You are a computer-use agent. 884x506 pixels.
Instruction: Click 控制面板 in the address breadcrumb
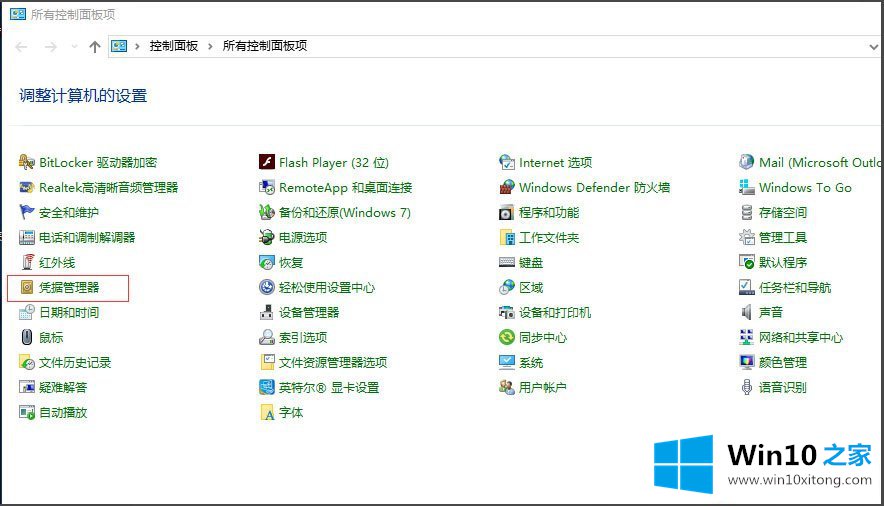point(174,46)
